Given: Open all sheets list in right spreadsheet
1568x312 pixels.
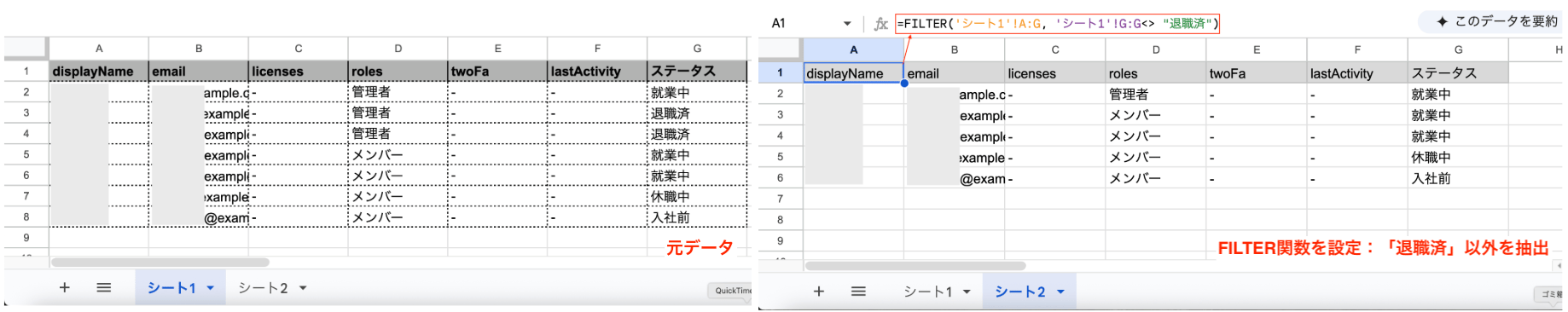Looking at the screenshot, I should point(858,292).
